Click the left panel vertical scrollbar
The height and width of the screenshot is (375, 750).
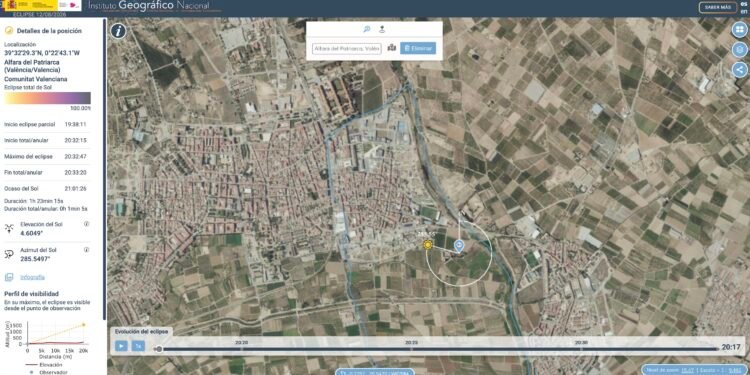(105, 169)
